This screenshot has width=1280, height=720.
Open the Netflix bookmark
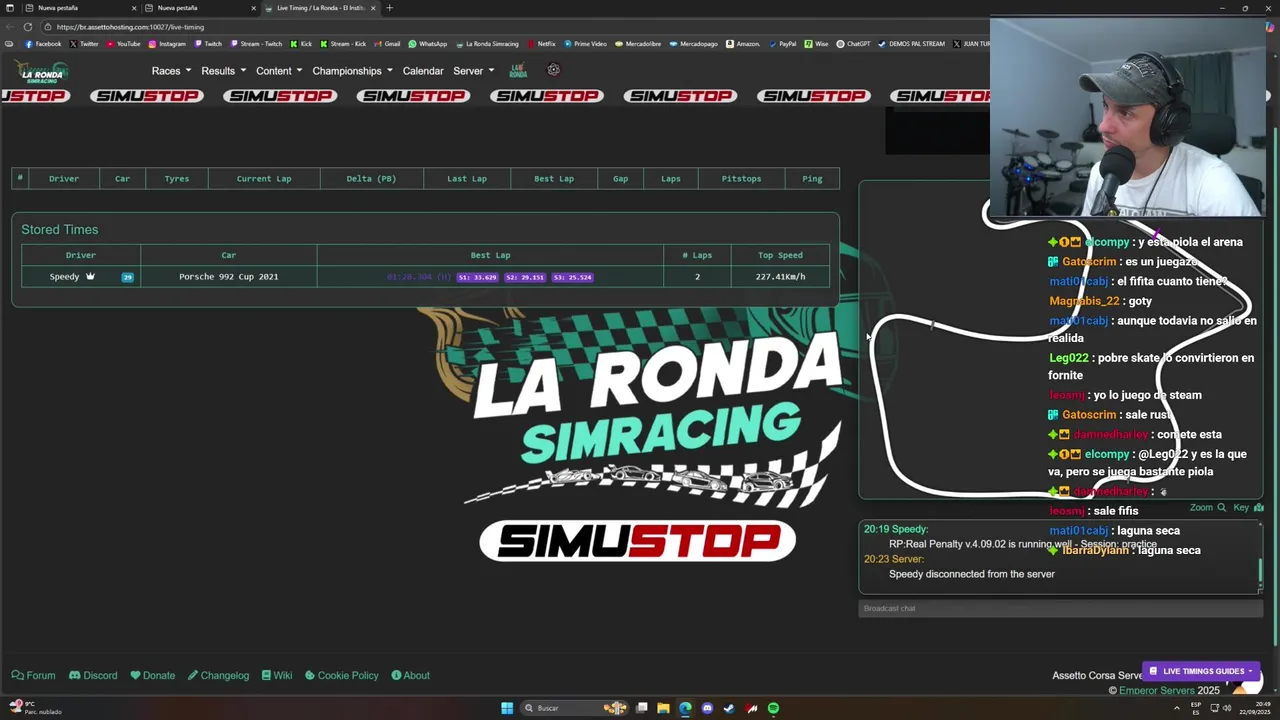(541, 44)
